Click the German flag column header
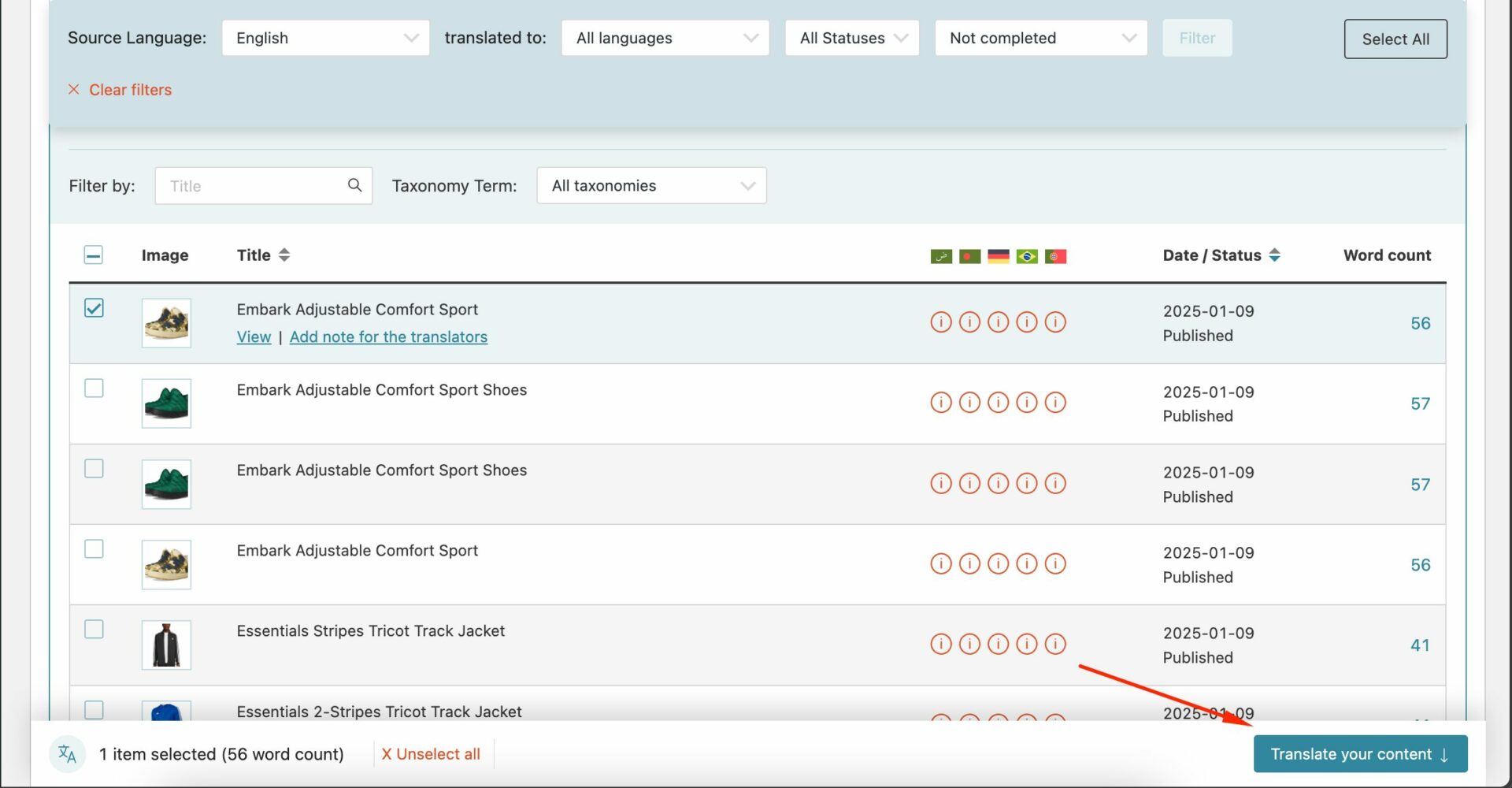This screenshot has width=1512, height=788. pyautogui.click(x=999, y=256)
